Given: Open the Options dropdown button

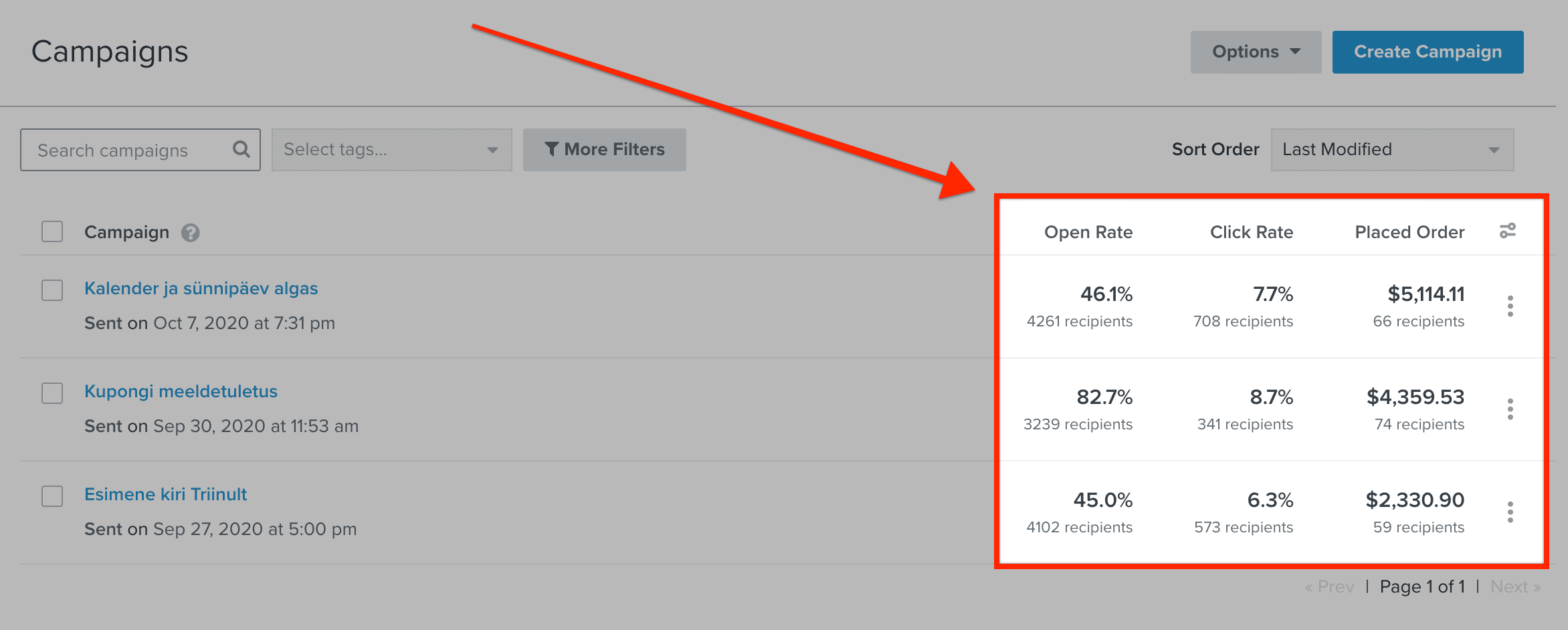Looking at the screenshot, I should click(x=1256, y=52).
